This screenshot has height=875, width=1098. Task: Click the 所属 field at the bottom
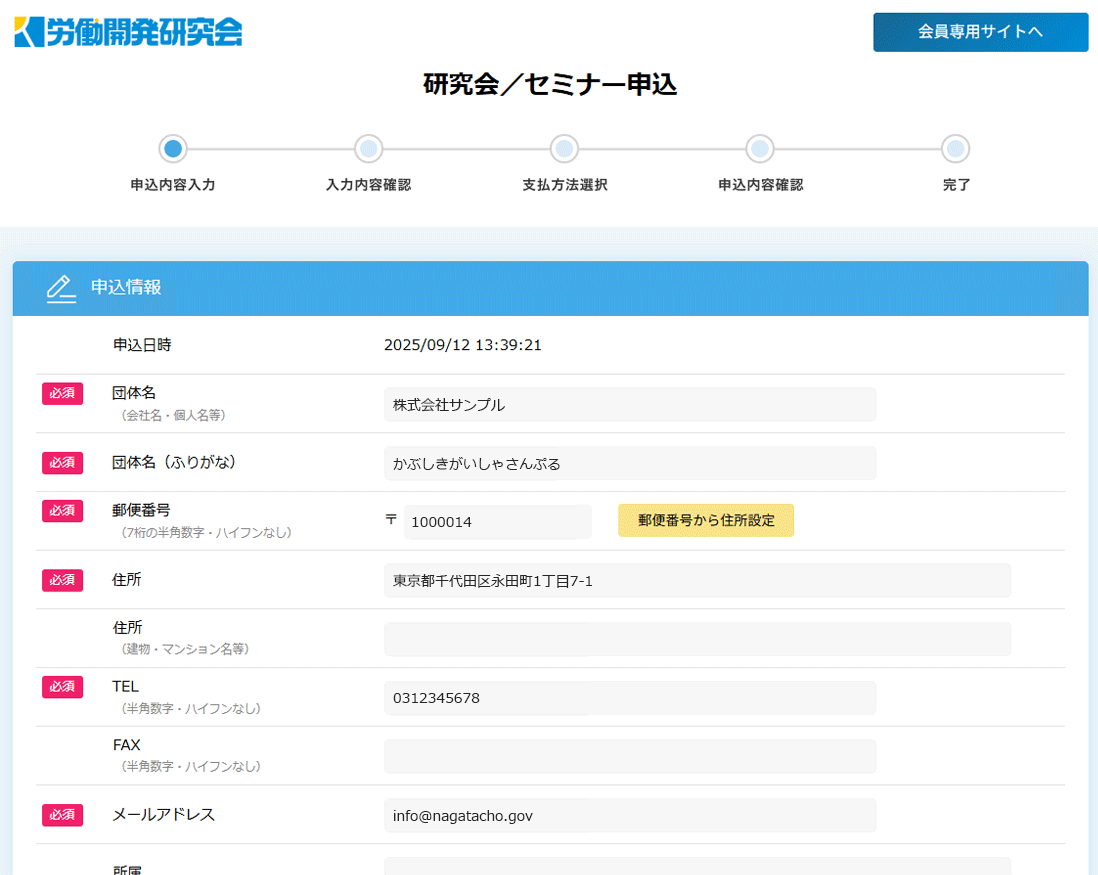click(x=697, y=866)
